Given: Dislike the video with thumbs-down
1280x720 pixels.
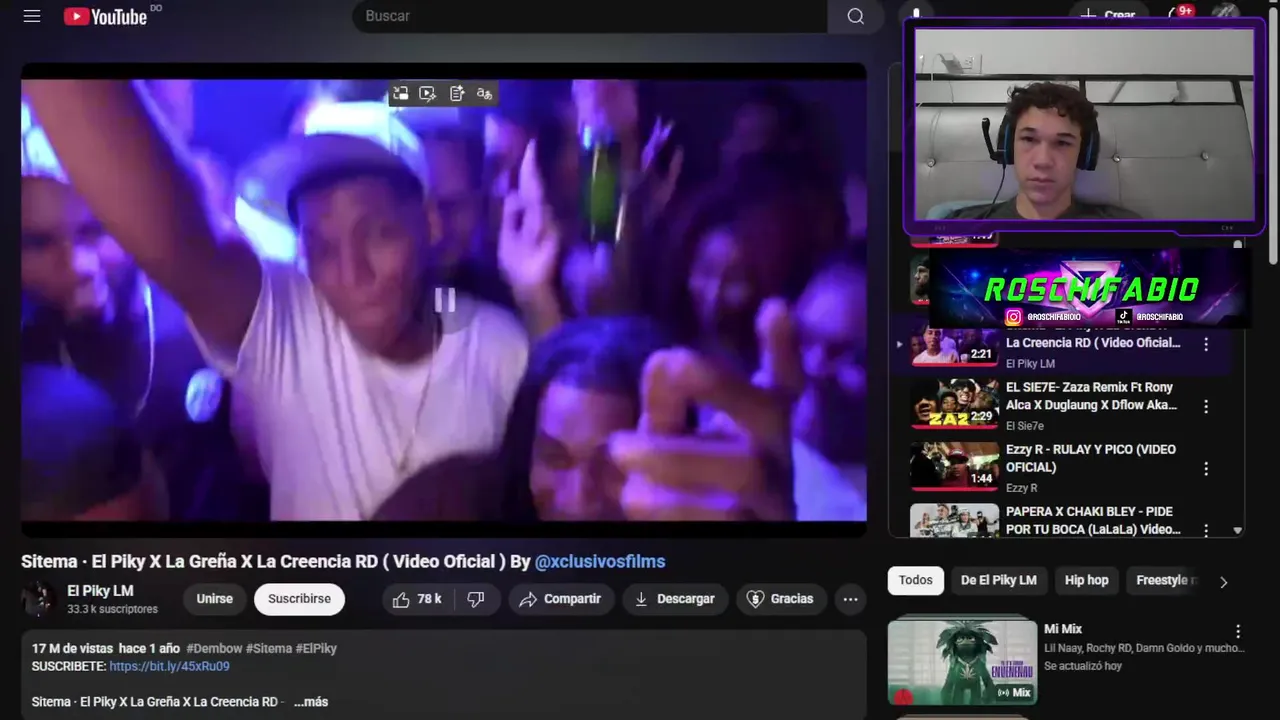Looking at the screenshot, I should coord(476,599).
